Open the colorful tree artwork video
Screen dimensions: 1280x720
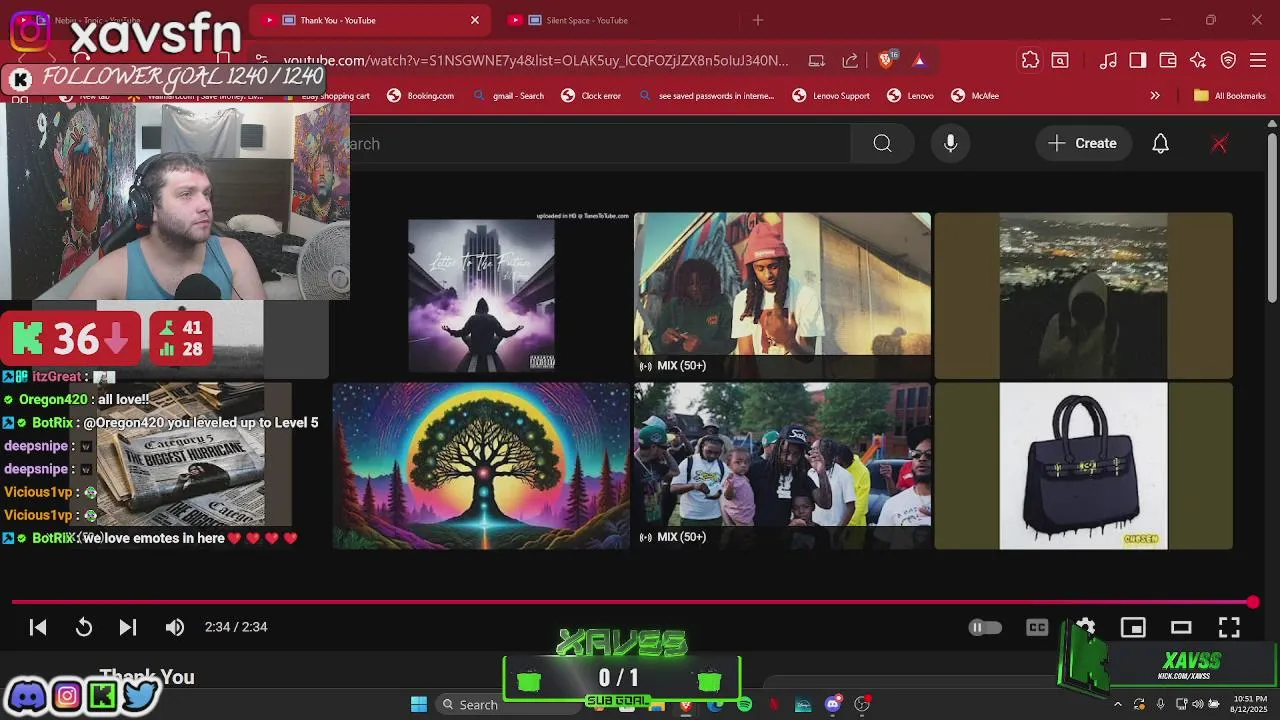pos(481,466)
